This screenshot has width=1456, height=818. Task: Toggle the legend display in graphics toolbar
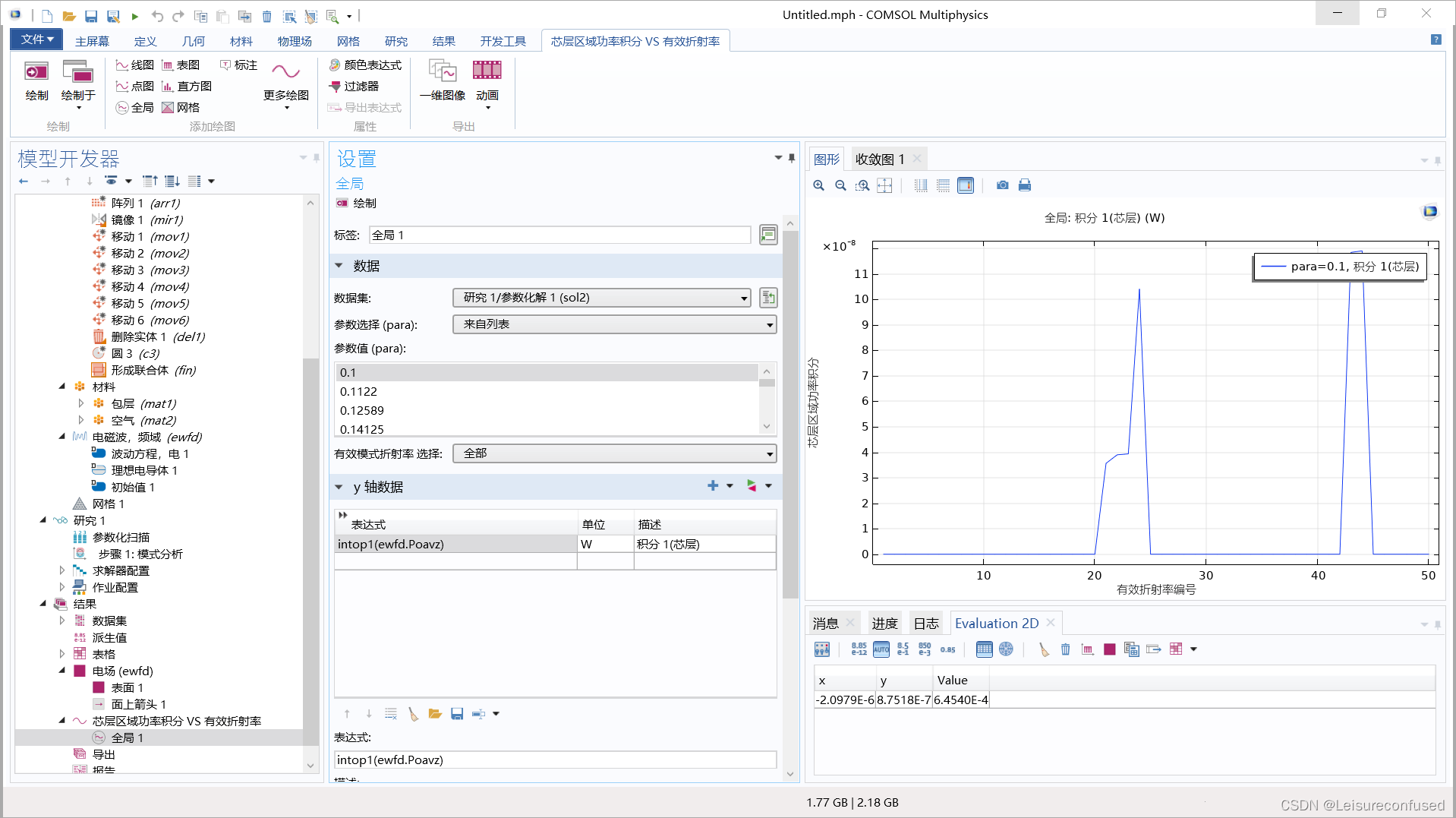(966, 185)
